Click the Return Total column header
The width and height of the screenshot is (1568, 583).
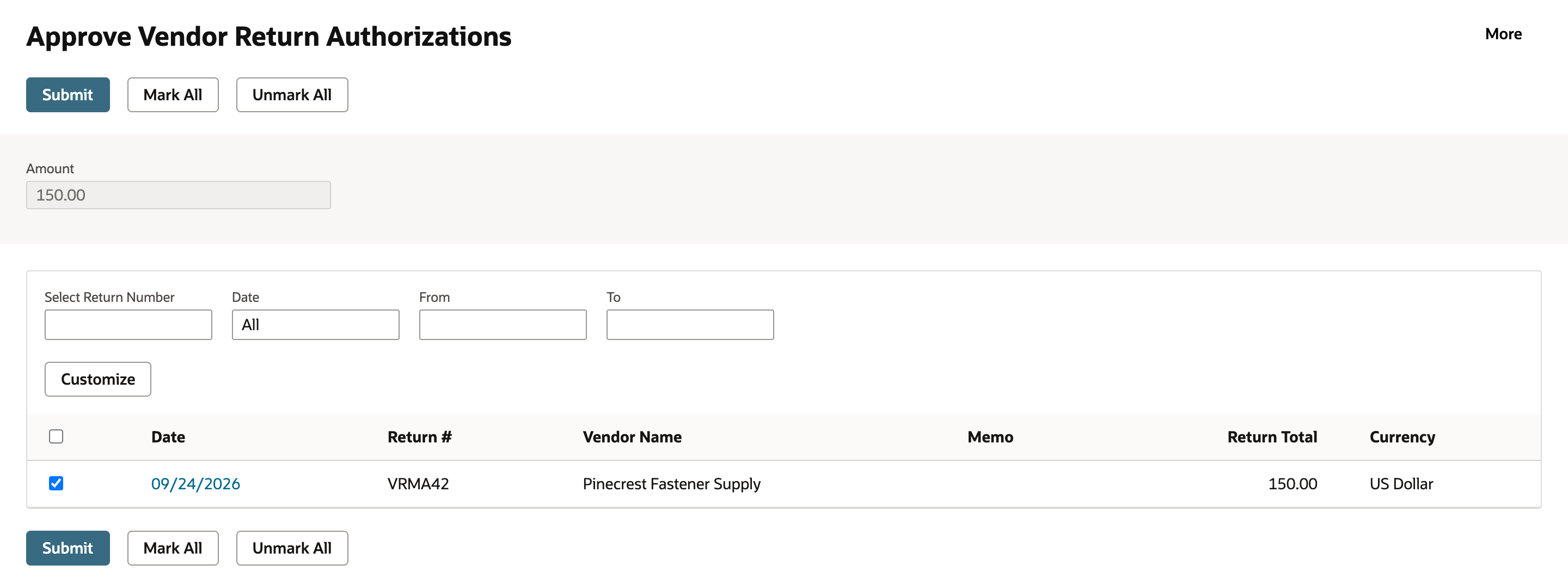click(1272, 437)
